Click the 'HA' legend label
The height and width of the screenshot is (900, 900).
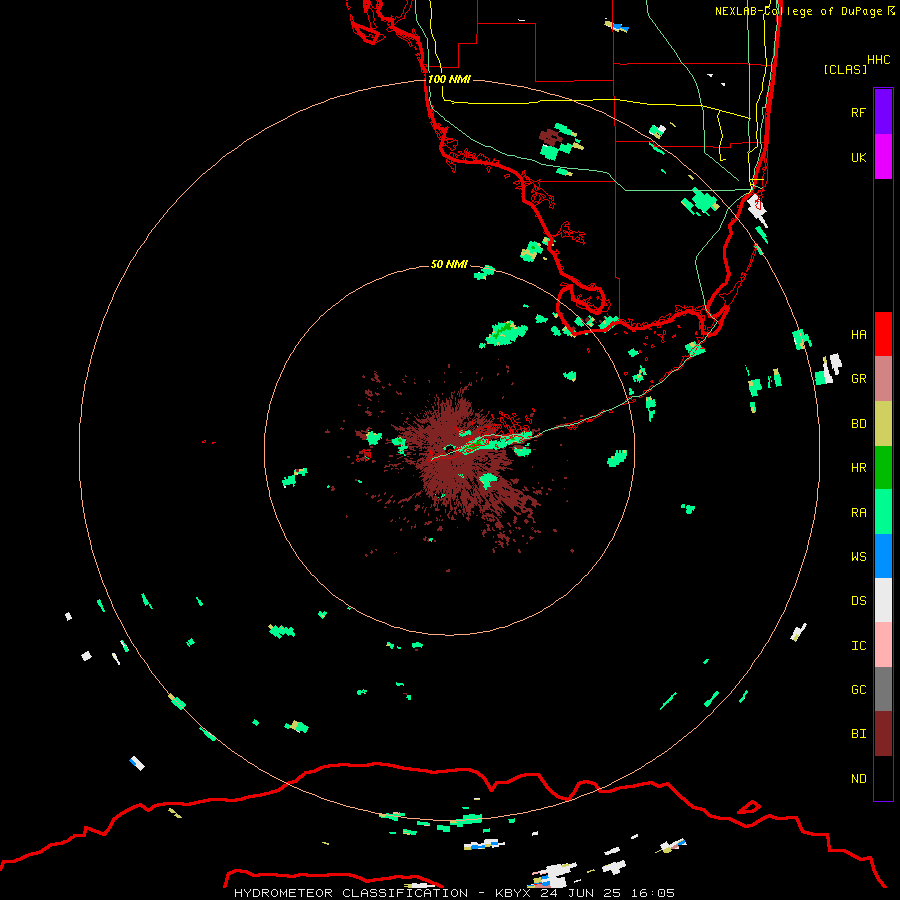(858, 334)
